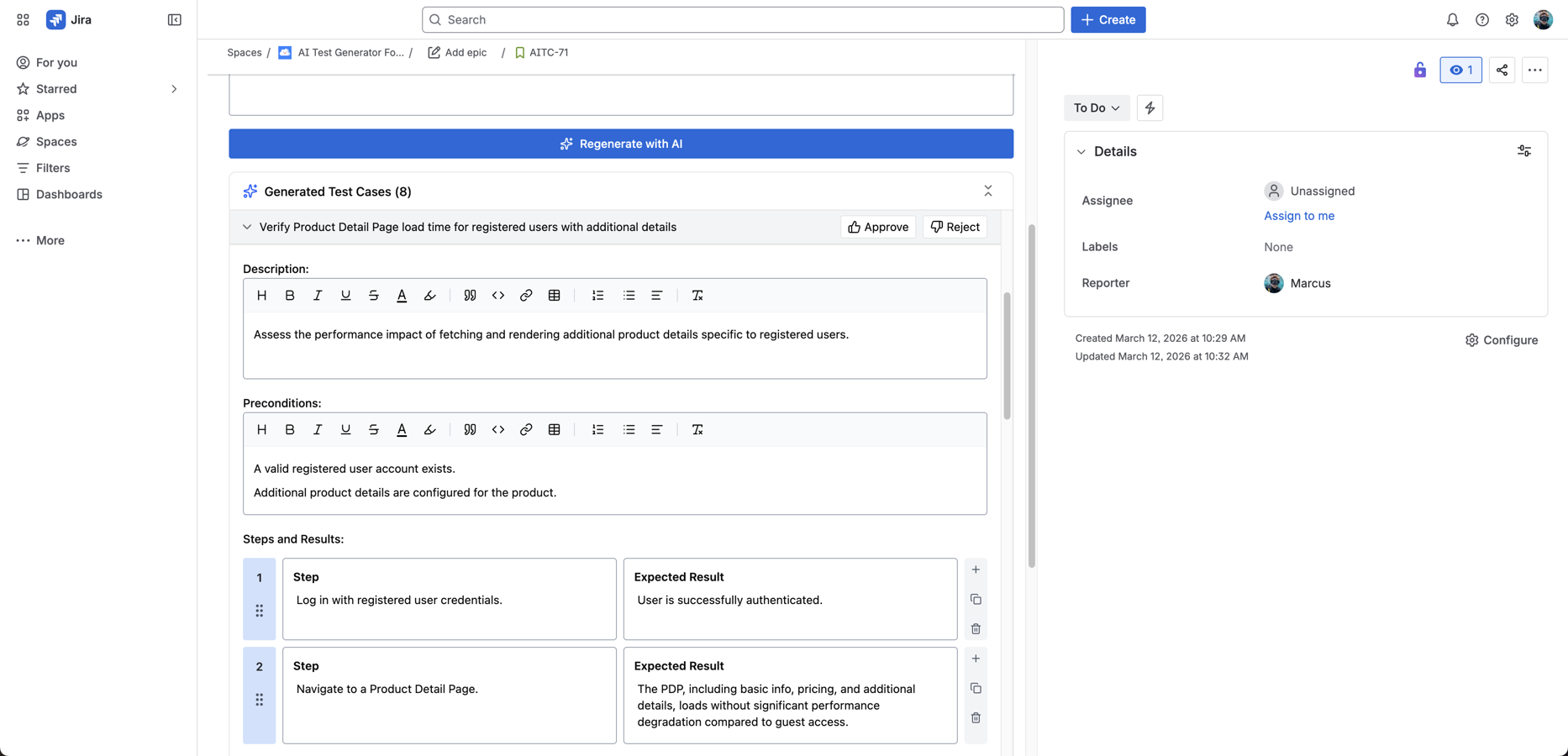Open text color picker in Description toolbar
The image size is (1568, 756).
(x=402, y=296)
